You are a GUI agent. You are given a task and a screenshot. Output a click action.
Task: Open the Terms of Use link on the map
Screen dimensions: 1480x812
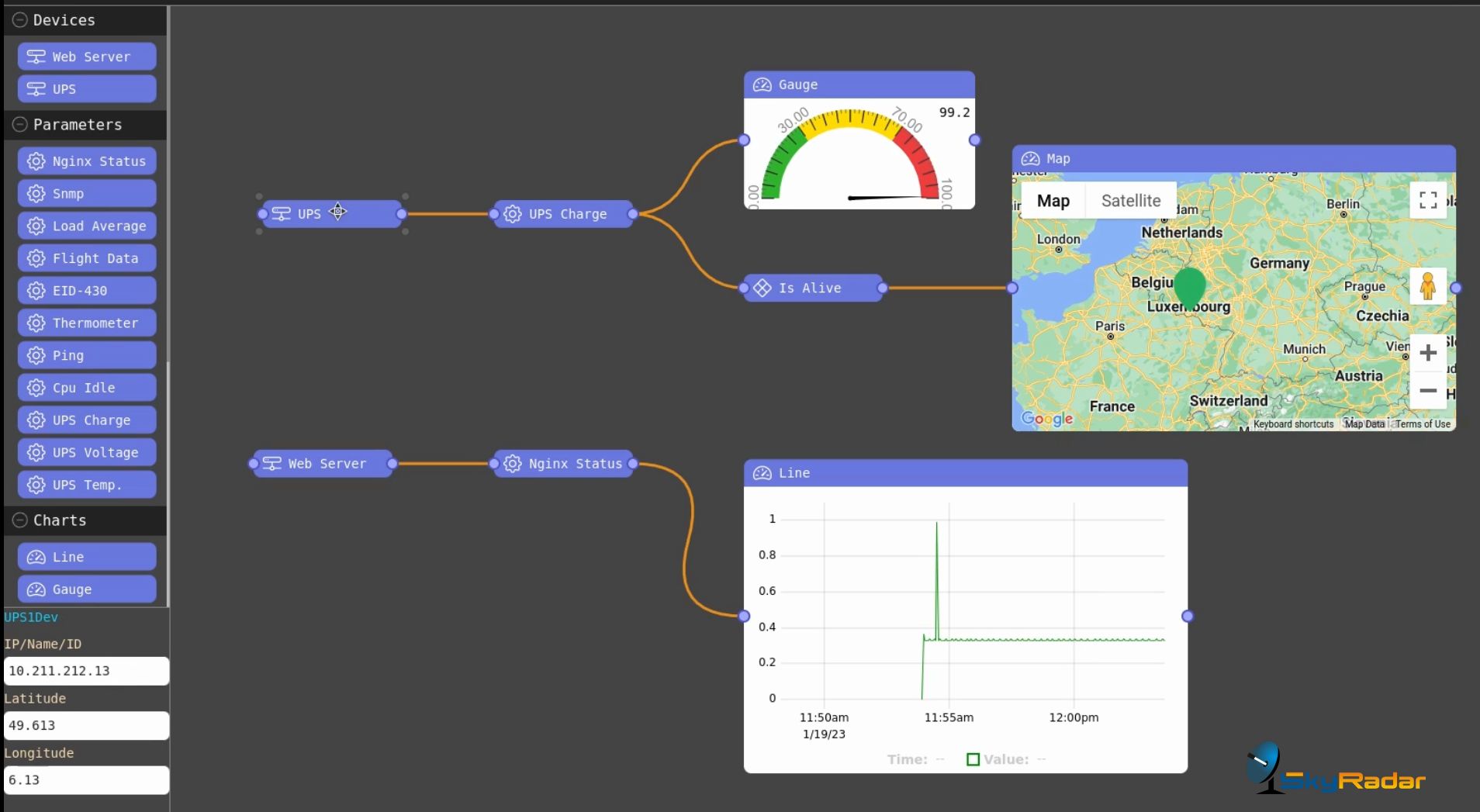click(1423, 423)
